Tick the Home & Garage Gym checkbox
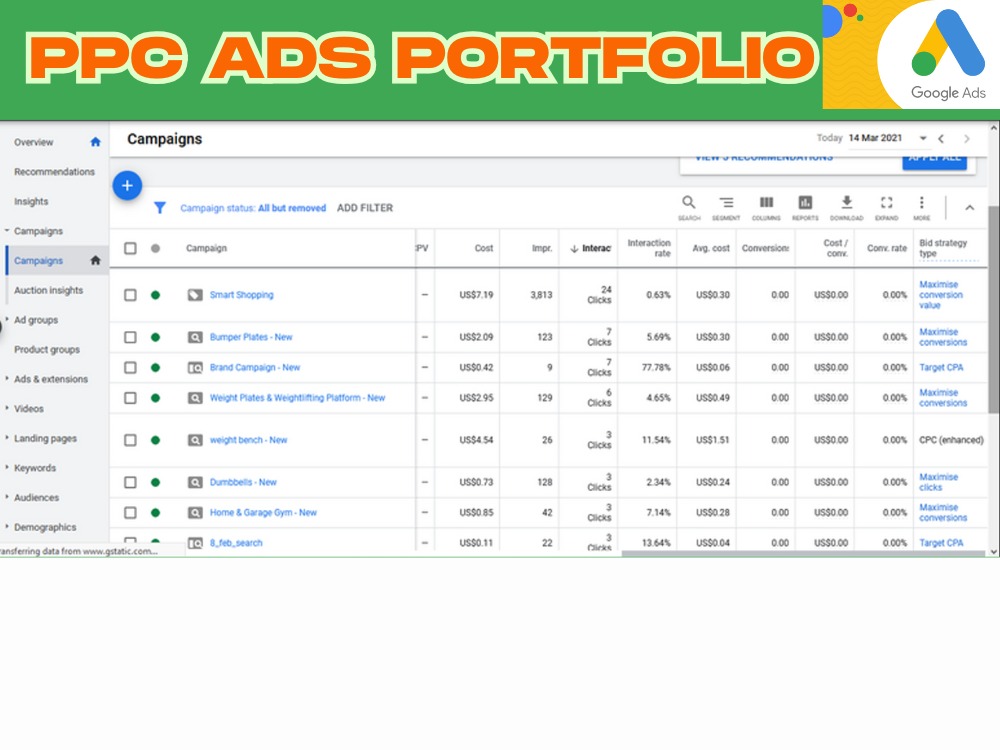1000x750 pixels. coord(130,513)
